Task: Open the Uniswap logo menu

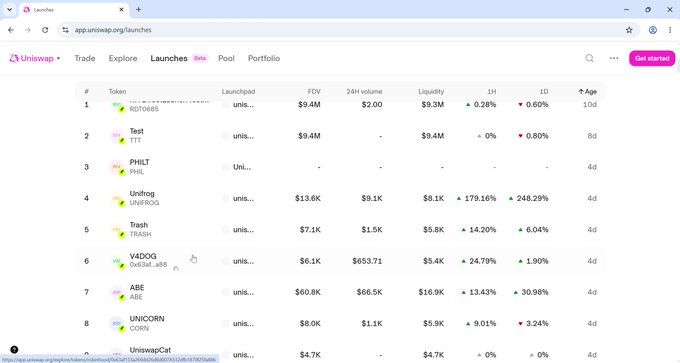Action: click(x=35, y=58)
